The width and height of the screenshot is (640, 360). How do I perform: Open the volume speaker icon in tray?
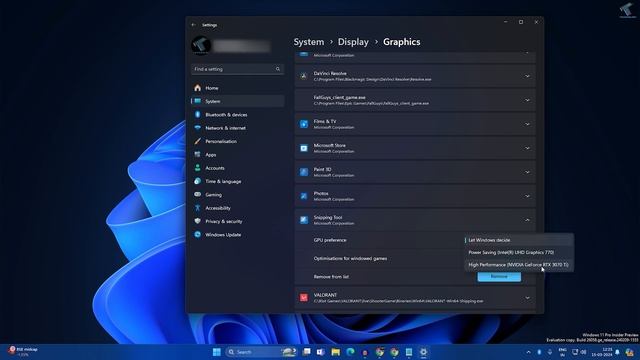click(x=583, y=352)
